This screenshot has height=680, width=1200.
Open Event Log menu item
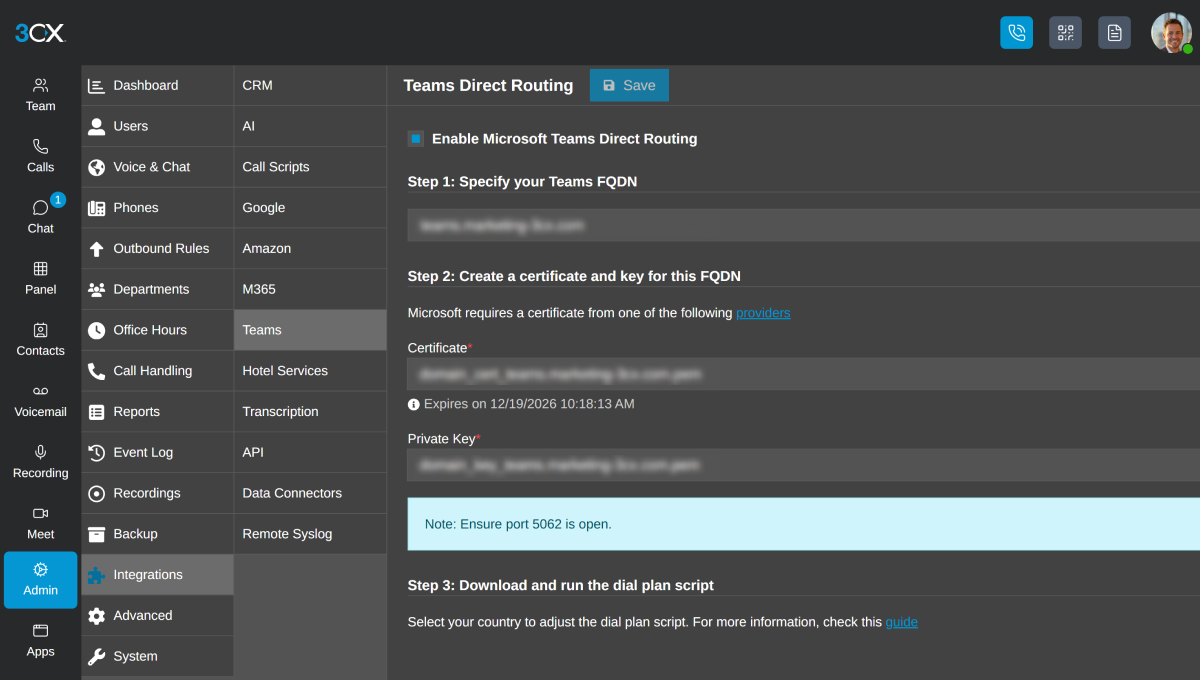click(157, 452)
